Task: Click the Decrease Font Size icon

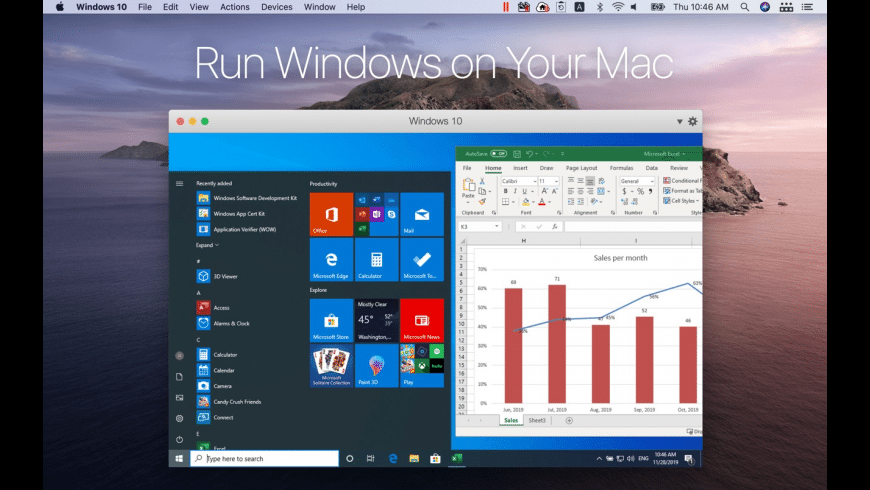Action: coord(554,191)
